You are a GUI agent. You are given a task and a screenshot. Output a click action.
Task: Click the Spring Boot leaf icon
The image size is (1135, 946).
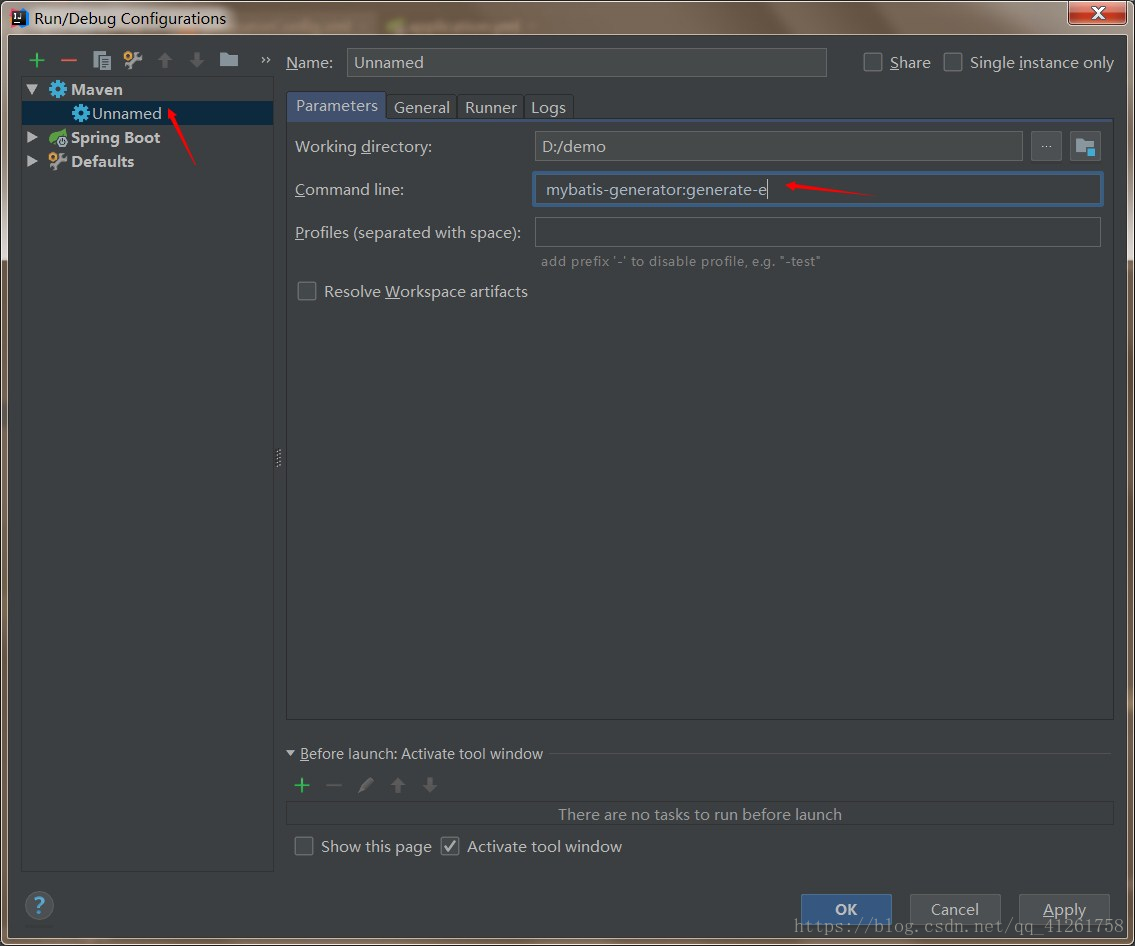click(58, 138)
